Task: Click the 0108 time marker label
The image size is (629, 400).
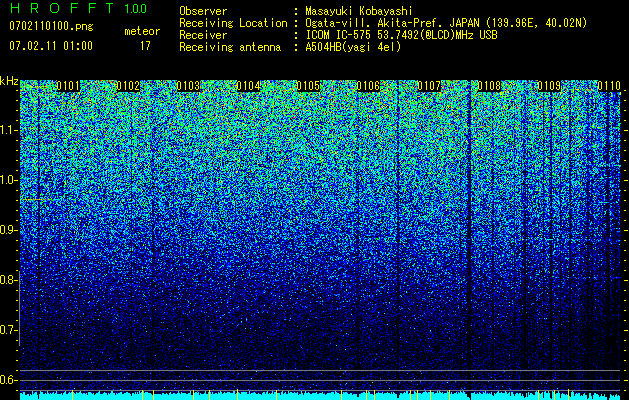Action: pos(489,86)
